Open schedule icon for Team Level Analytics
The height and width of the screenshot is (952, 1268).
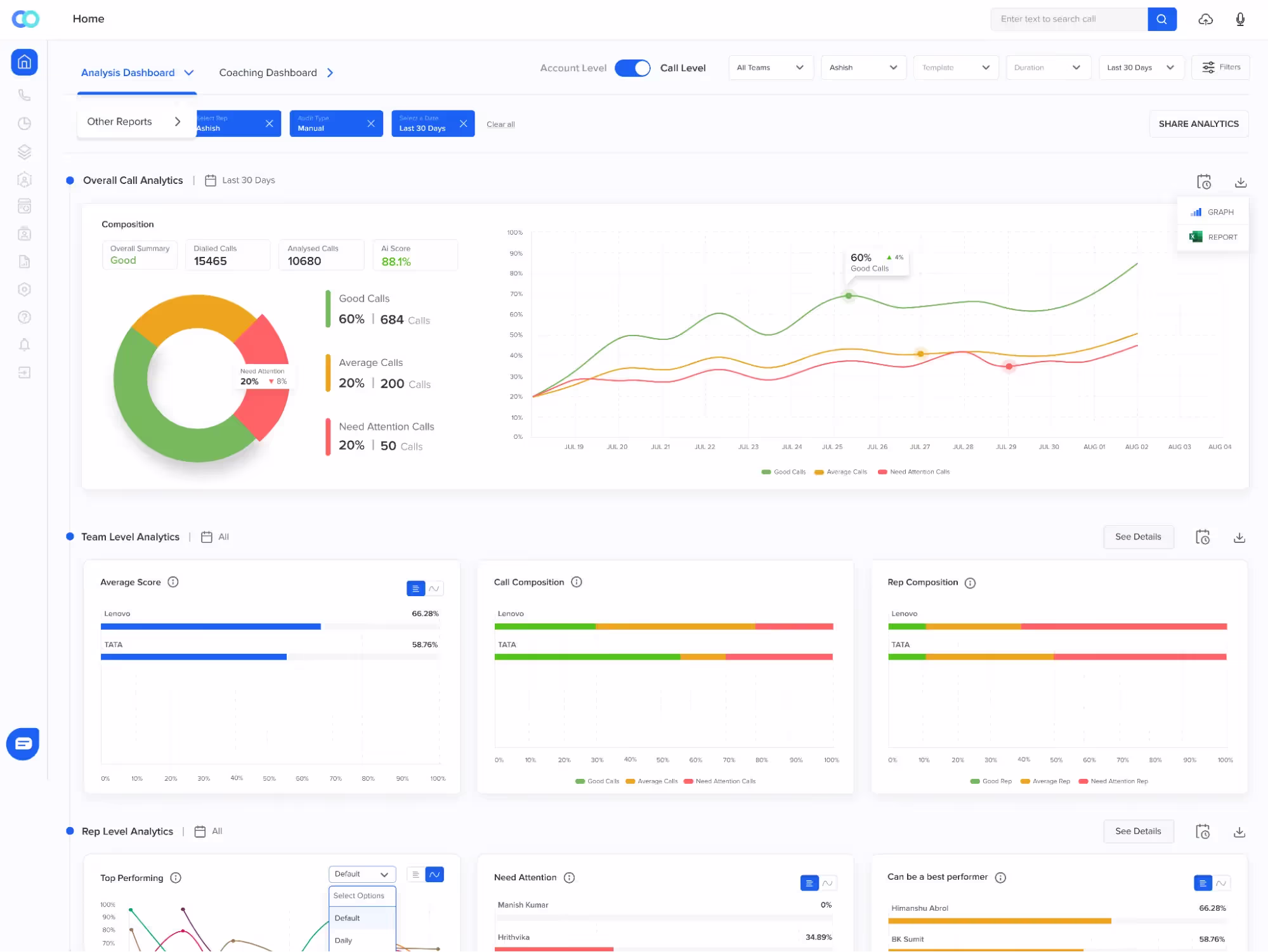coord(1203,537)
